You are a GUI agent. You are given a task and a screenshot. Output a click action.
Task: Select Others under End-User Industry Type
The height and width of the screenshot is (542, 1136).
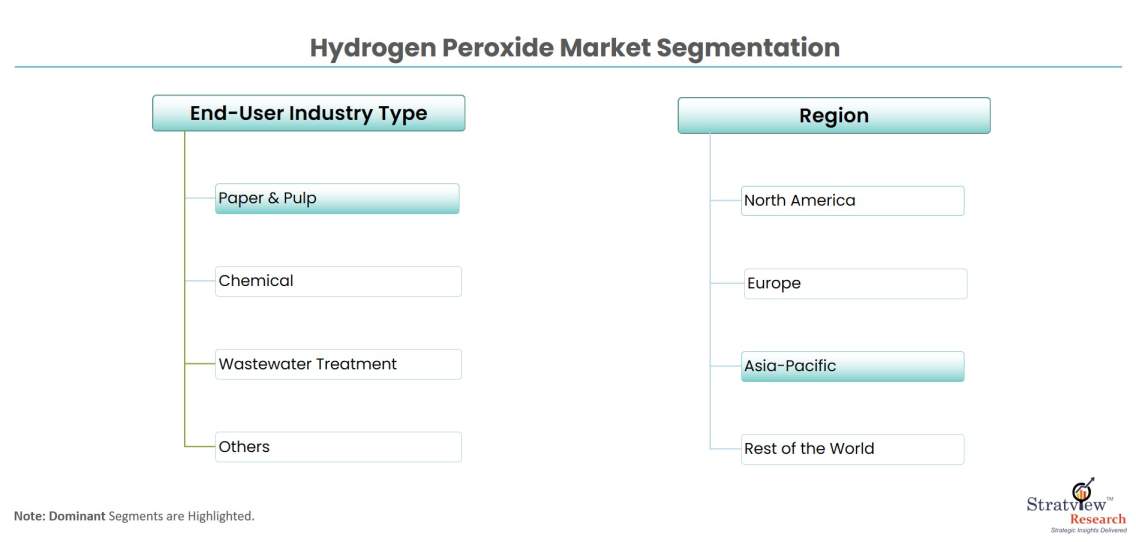point(338,447)
